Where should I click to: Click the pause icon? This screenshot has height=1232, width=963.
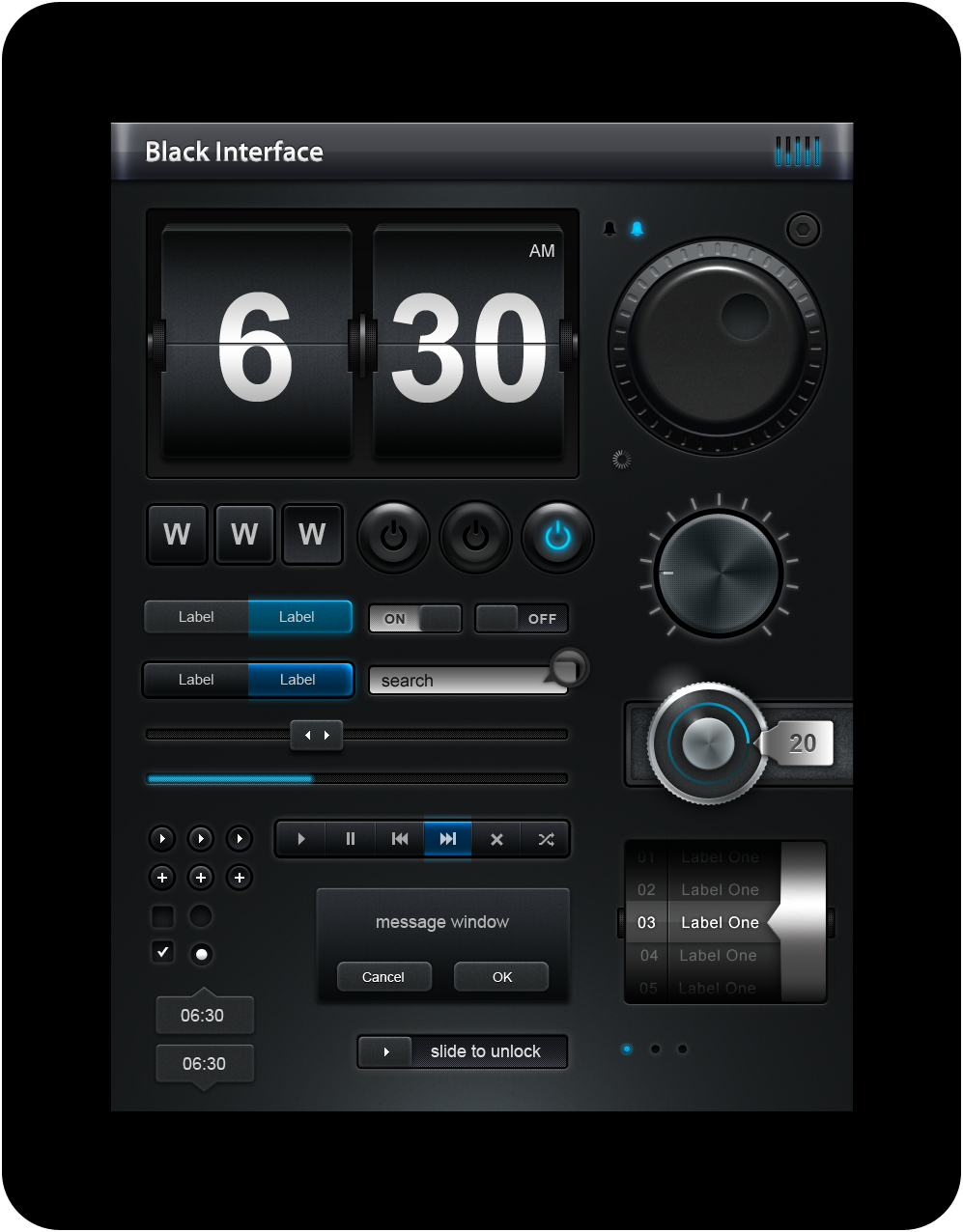pyautogui.click(x=350, y=839)
